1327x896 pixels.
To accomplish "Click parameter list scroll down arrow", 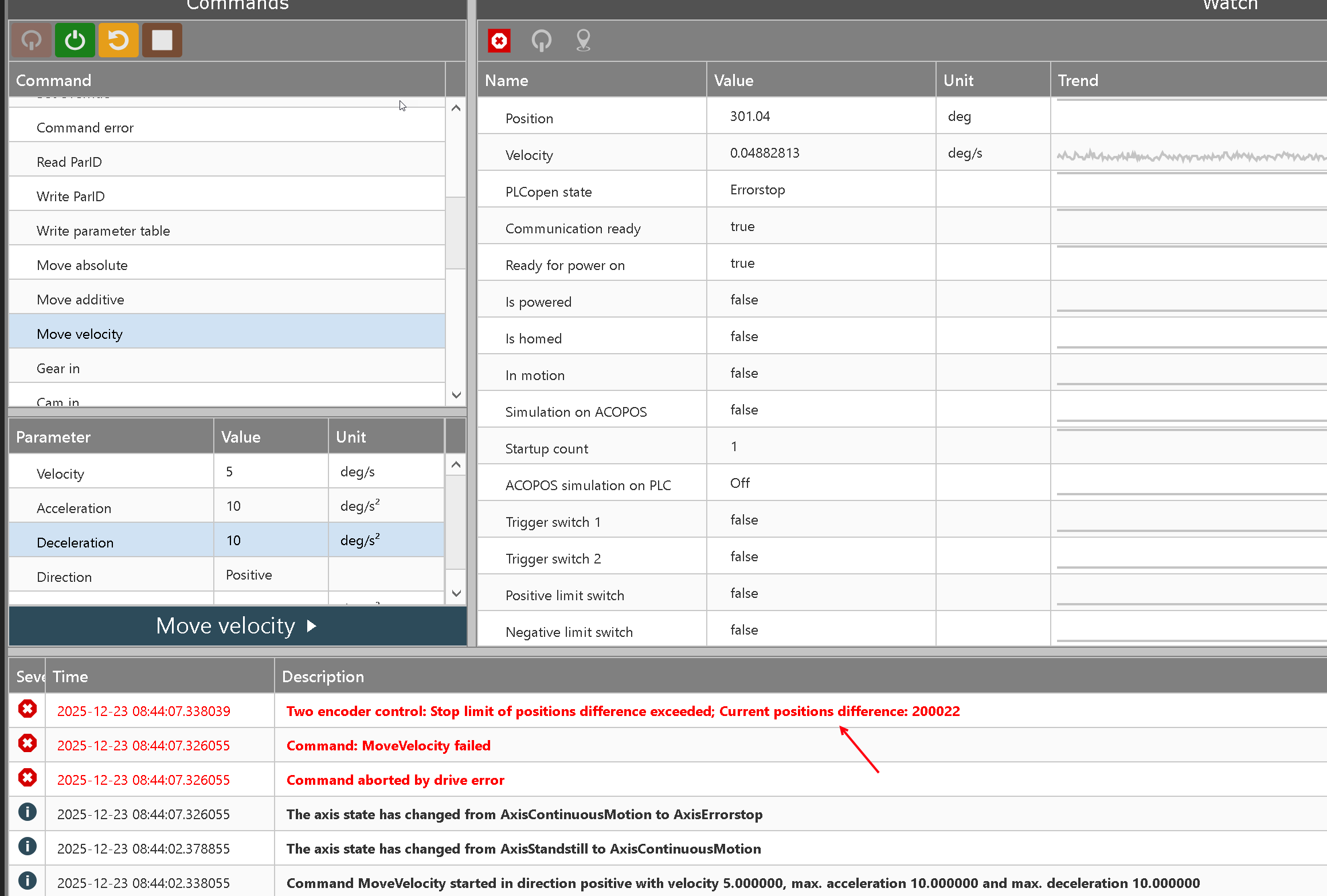I will [456, 593].
